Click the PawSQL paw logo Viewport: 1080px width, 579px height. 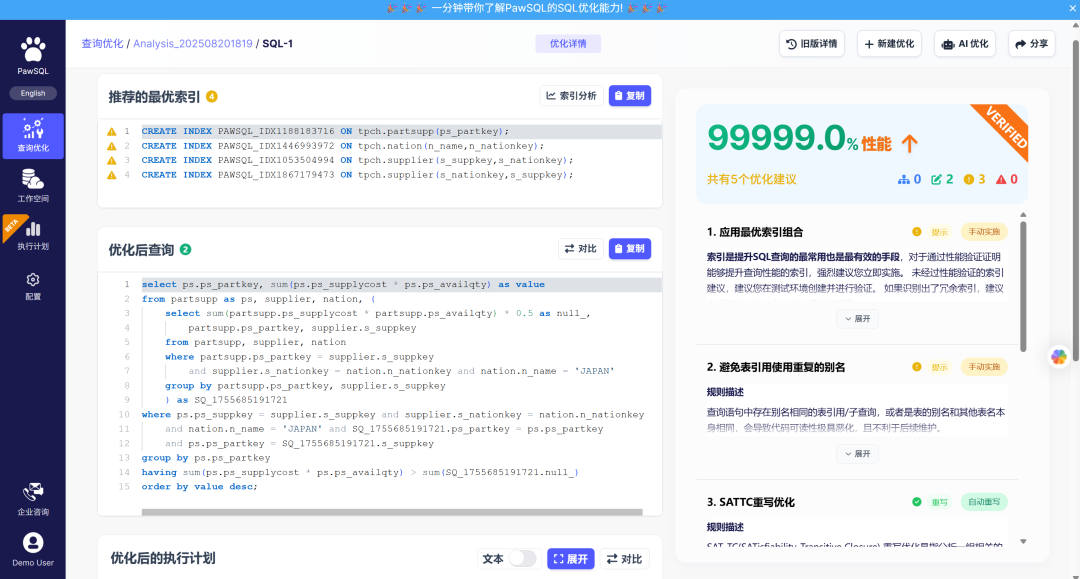[x=32, y=50]
